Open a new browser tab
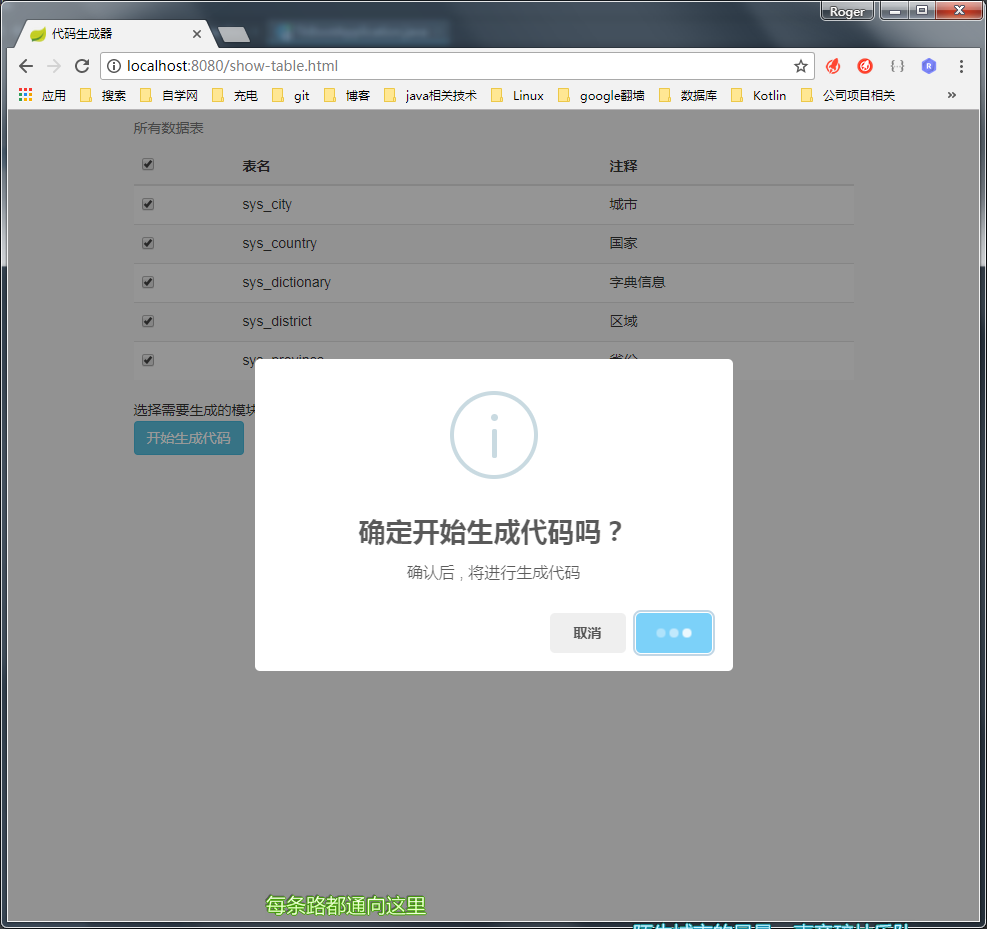 pos(234,35)
